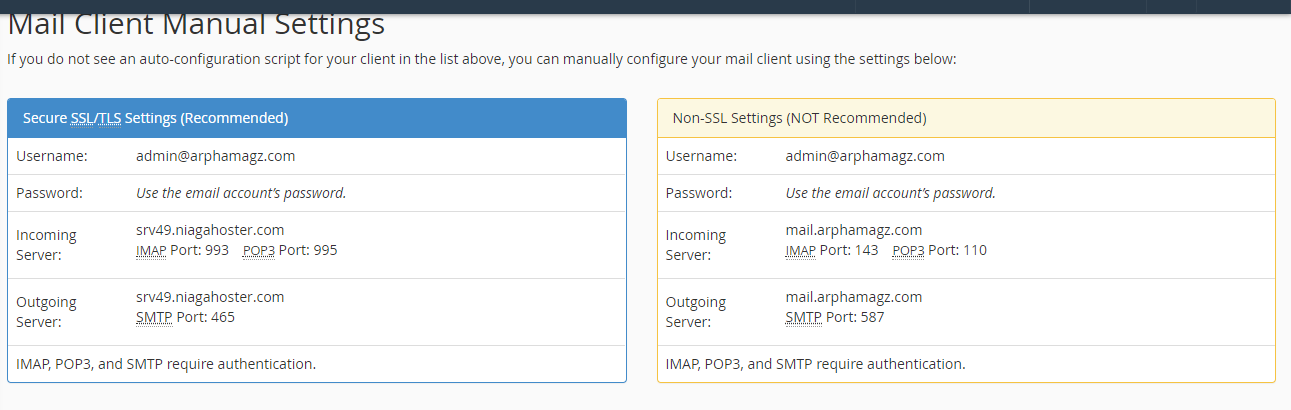Click the POP3 abbreviation beside Port 110

[908, 250]
